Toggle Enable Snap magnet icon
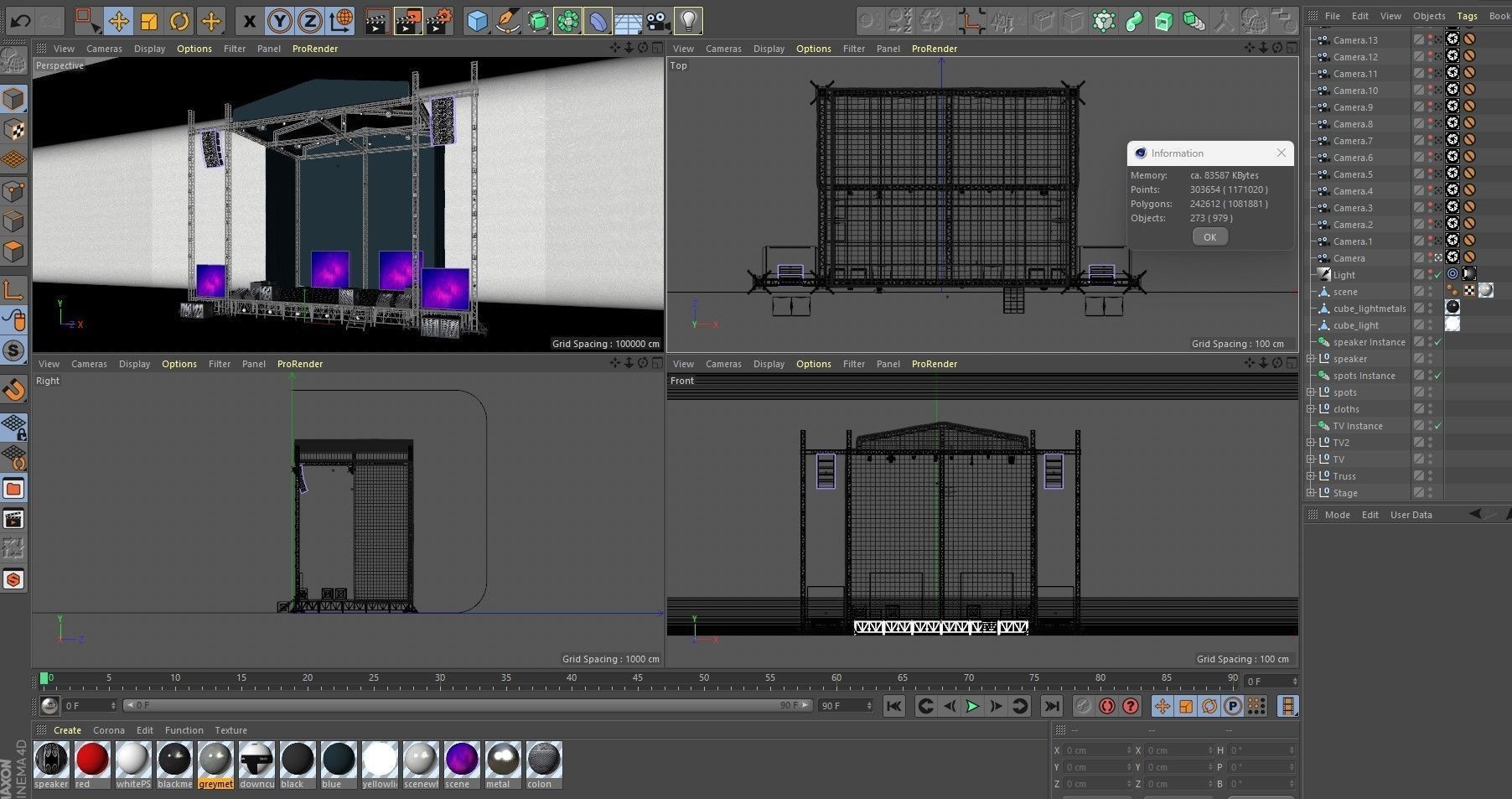1512x799 pixels. (13, 390)
